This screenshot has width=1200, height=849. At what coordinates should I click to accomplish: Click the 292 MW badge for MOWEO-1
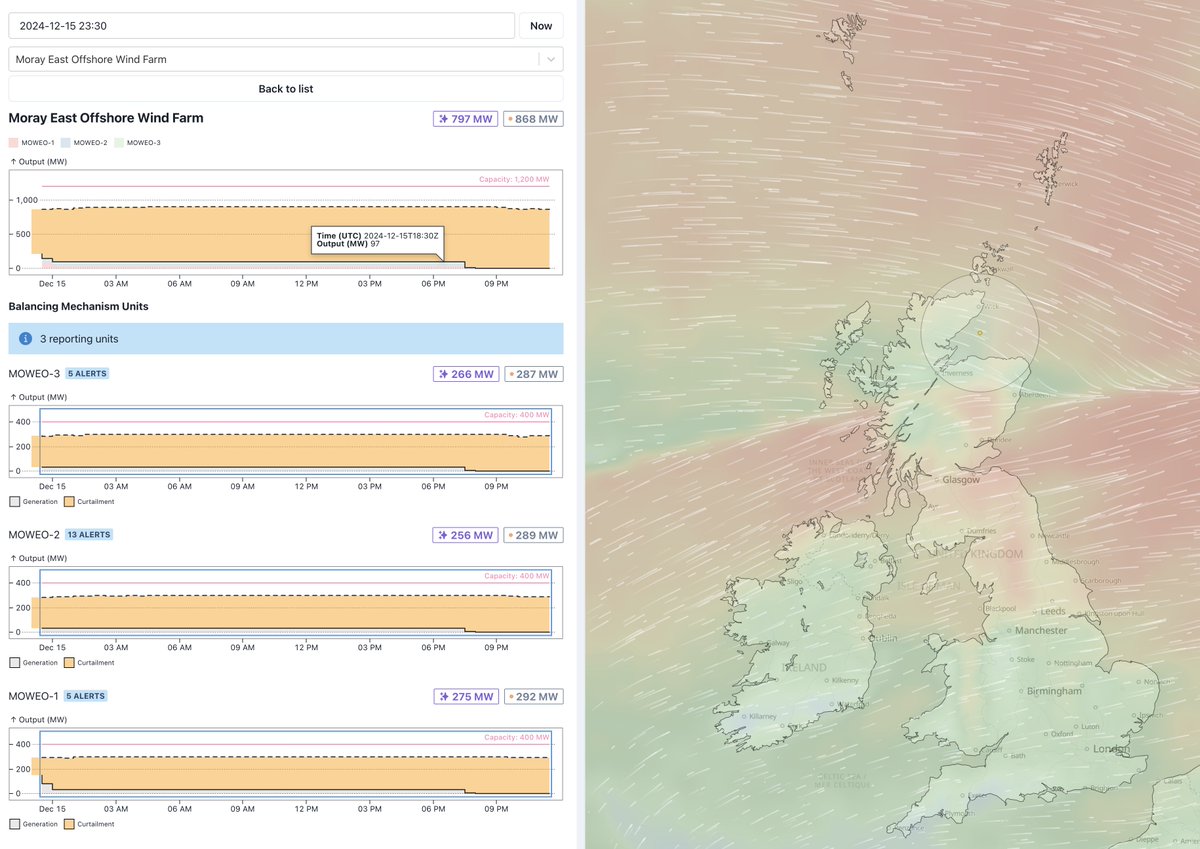click(533, 697)
